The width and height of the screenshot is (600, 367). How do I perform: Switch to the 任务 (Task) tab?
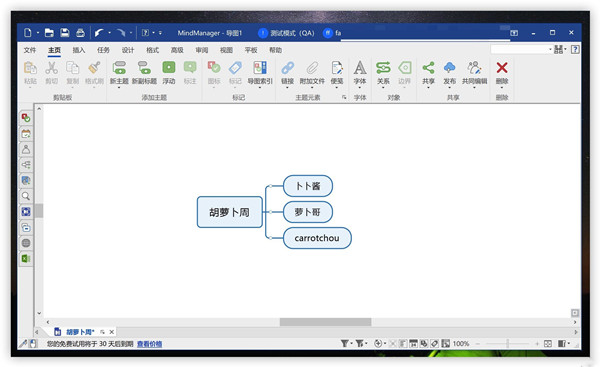tap(103, 50)
